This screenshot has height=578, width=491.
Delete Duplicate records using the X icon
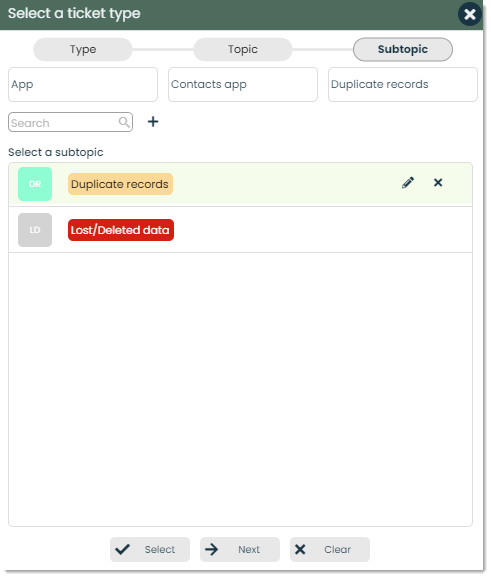[438, 182]
